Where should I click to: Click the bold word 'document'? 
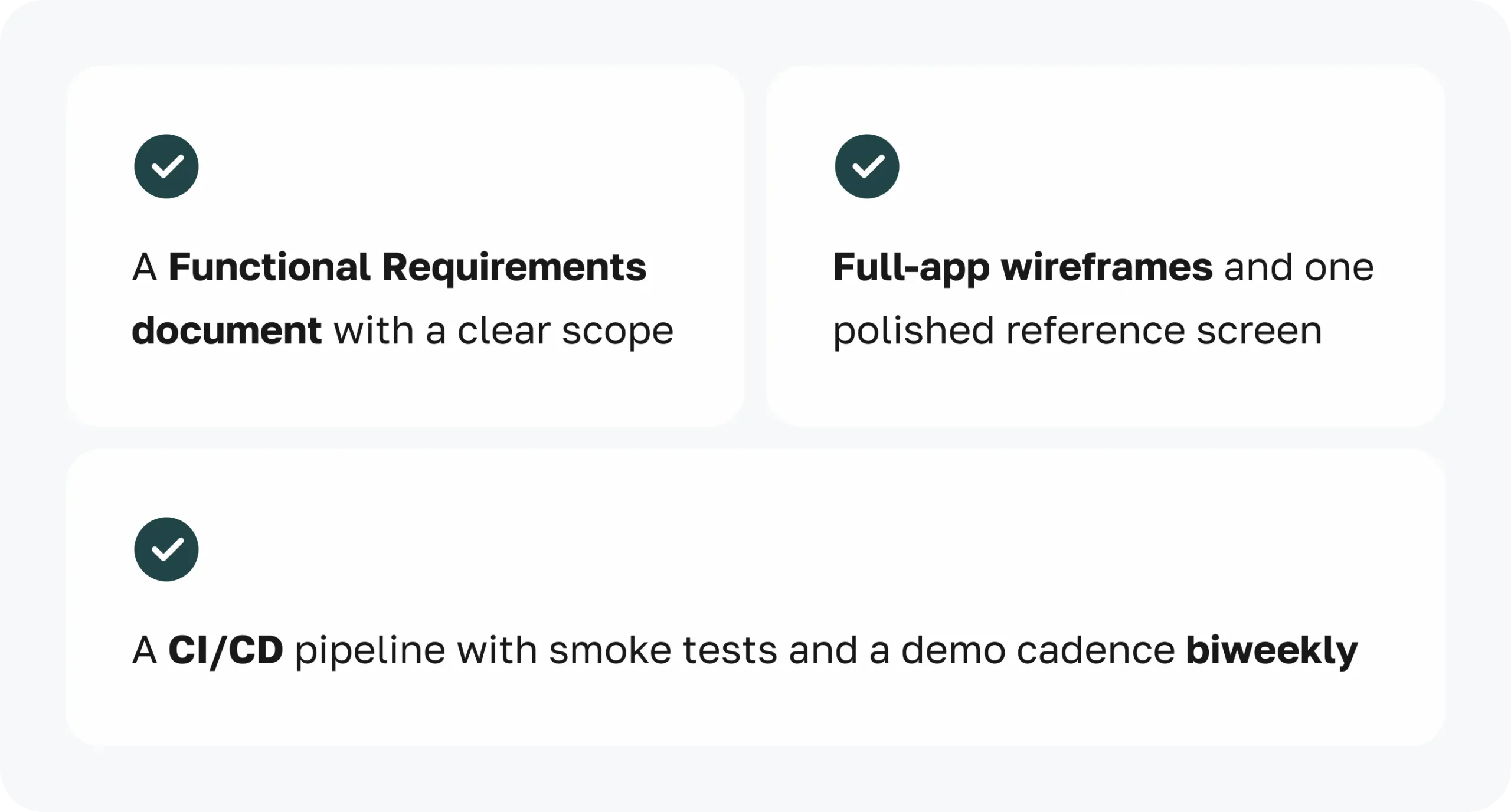tap(227, 330)
